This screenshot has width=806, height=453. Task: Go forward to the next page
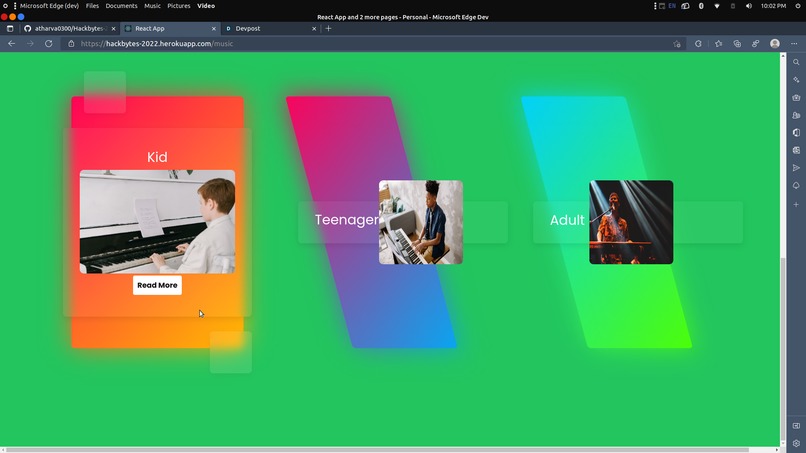[30, 44]
